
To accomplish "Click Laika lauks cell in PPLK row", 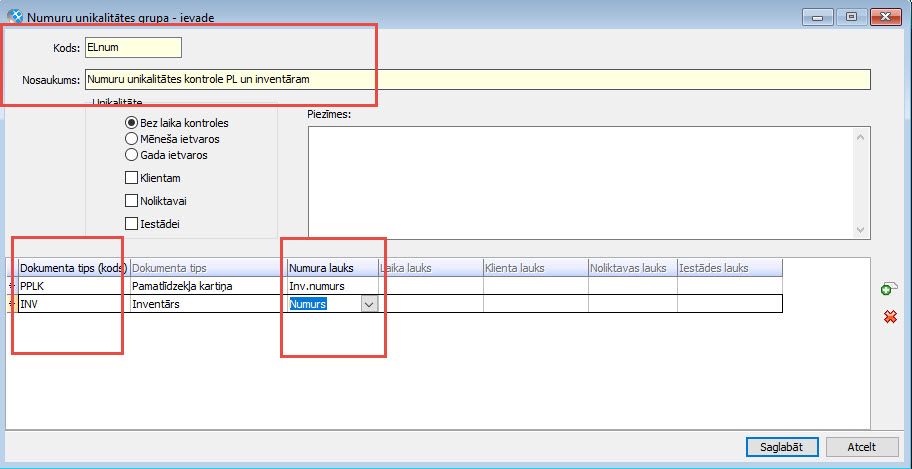I will pos(430,286).
